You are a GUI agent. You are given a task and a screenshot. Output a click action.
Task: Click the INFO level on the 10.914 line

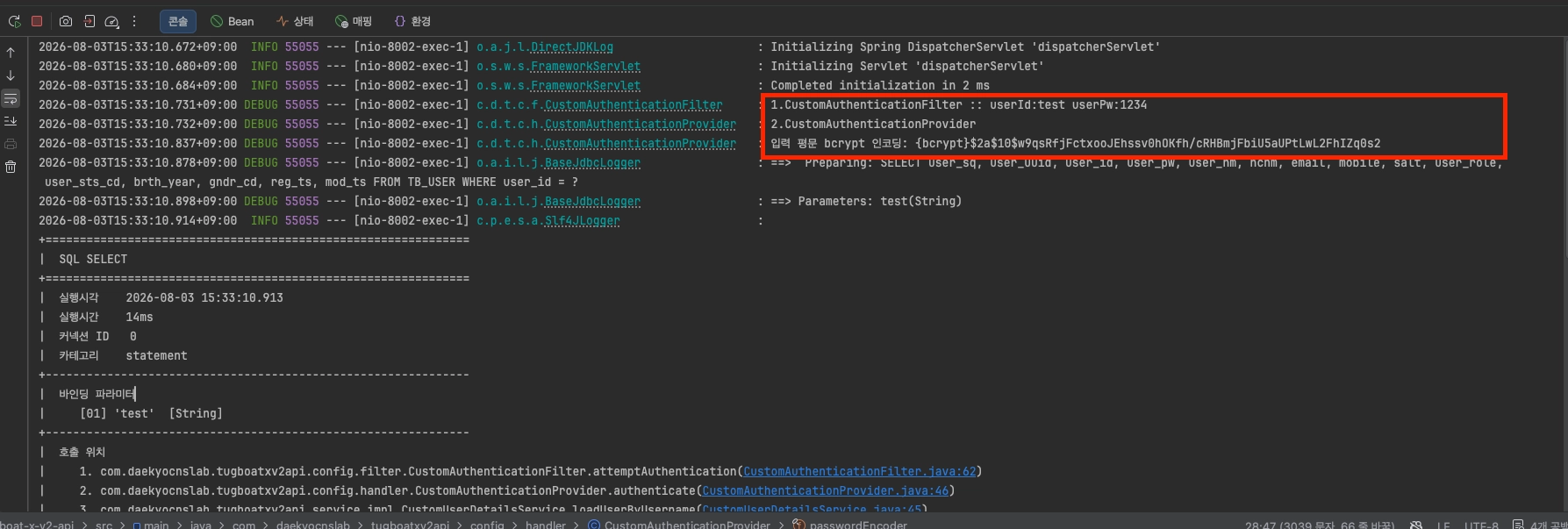click(264, 221)
